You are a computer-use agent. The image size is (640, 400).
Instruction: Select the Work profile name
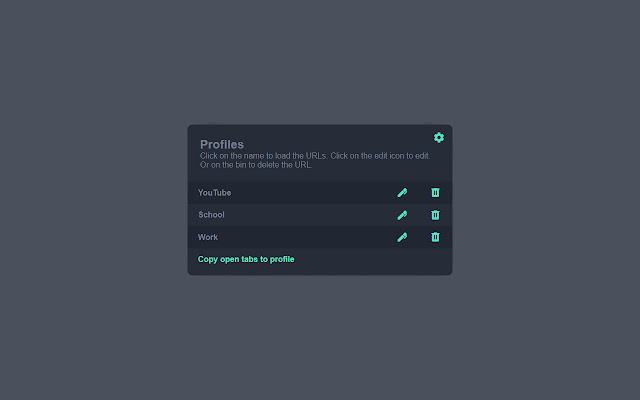(x=208, y=237)
